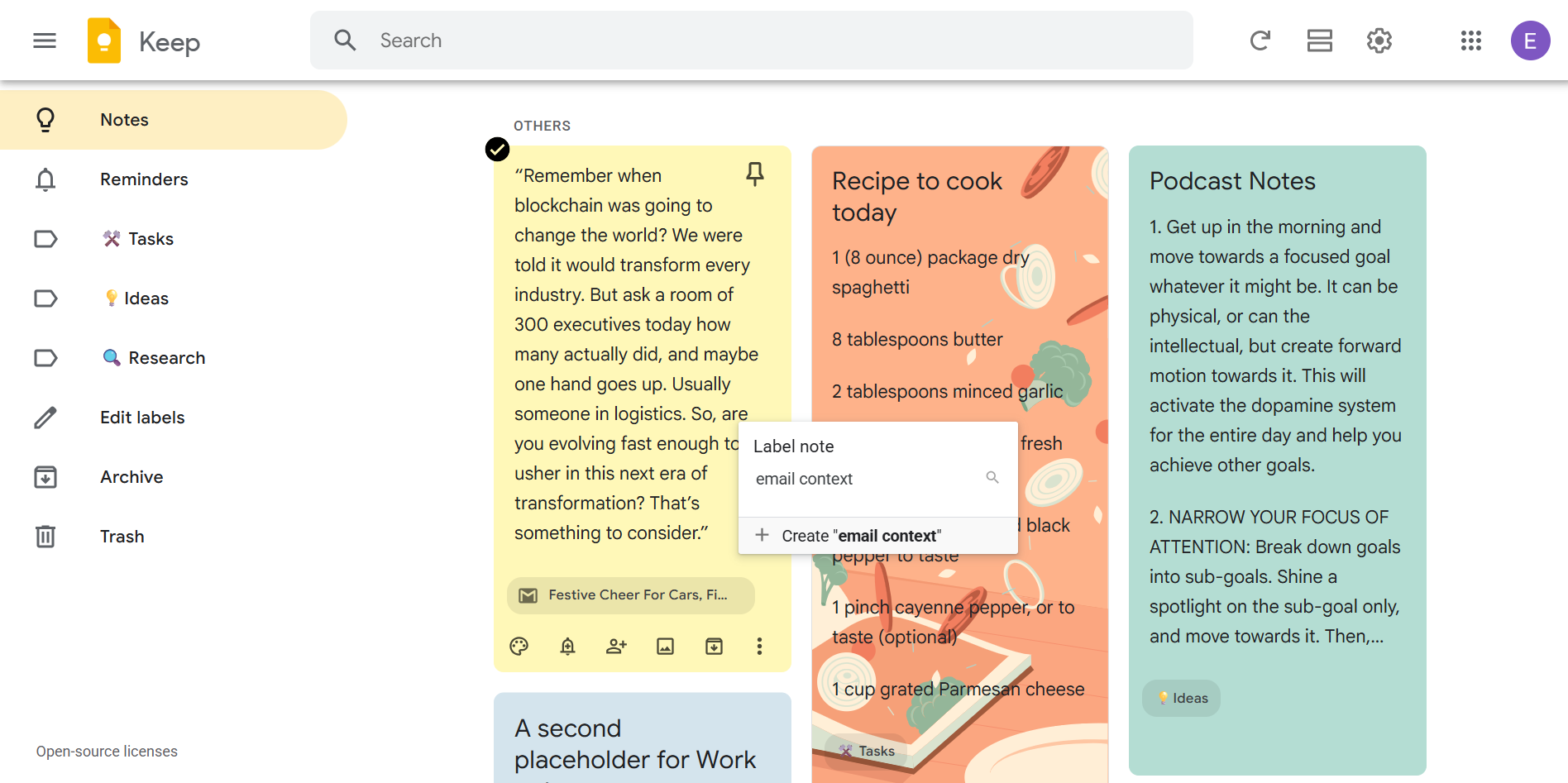The width and height of the screenshot is (1568, 783).
Task: Toggle list view layout
Action: [1319, 41]
